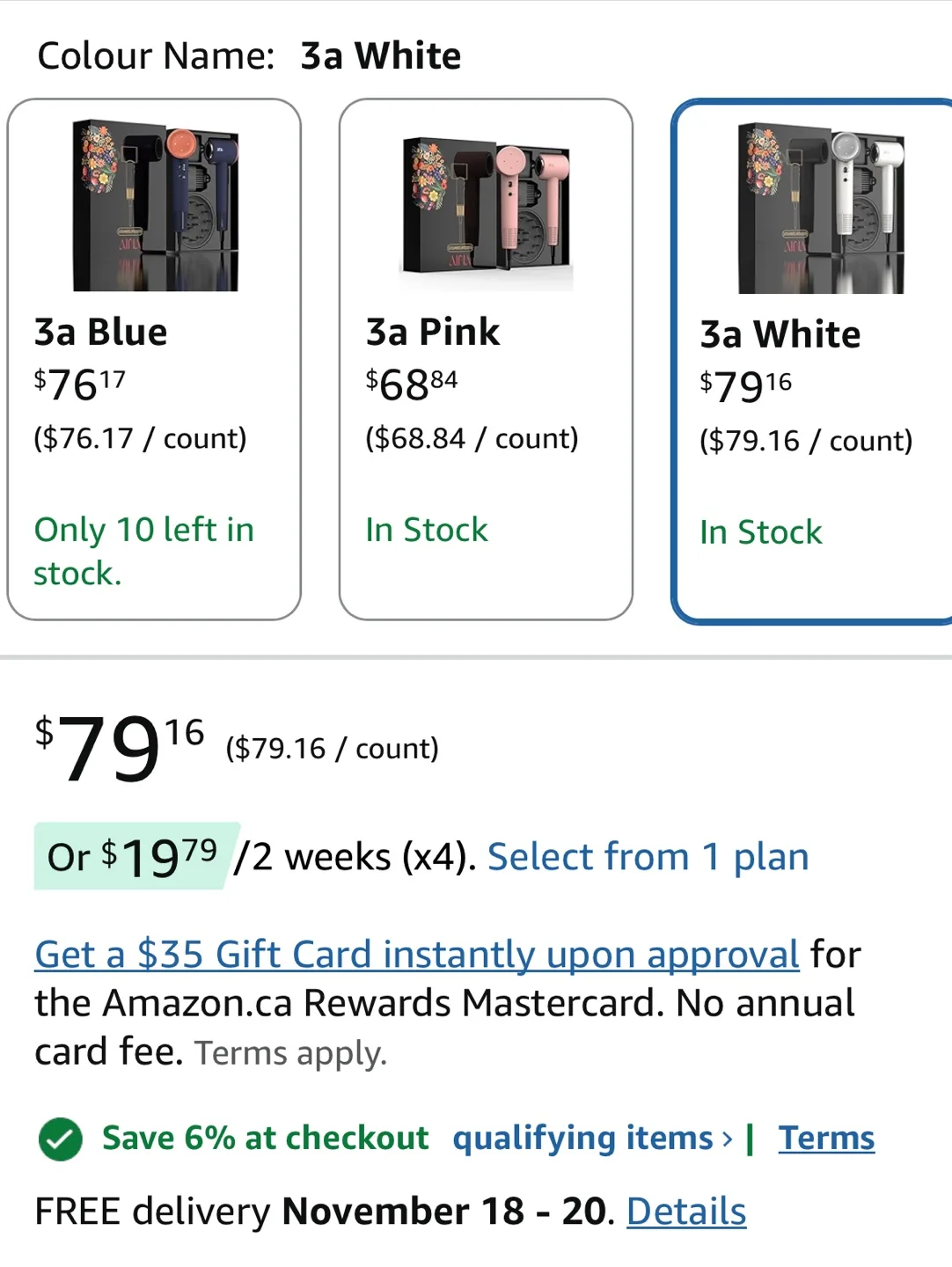This screenshot has width=952, height=1267.
Task: Click the 3a White hair dryer image
Action: pyautogui.click(x=820, y=209)
